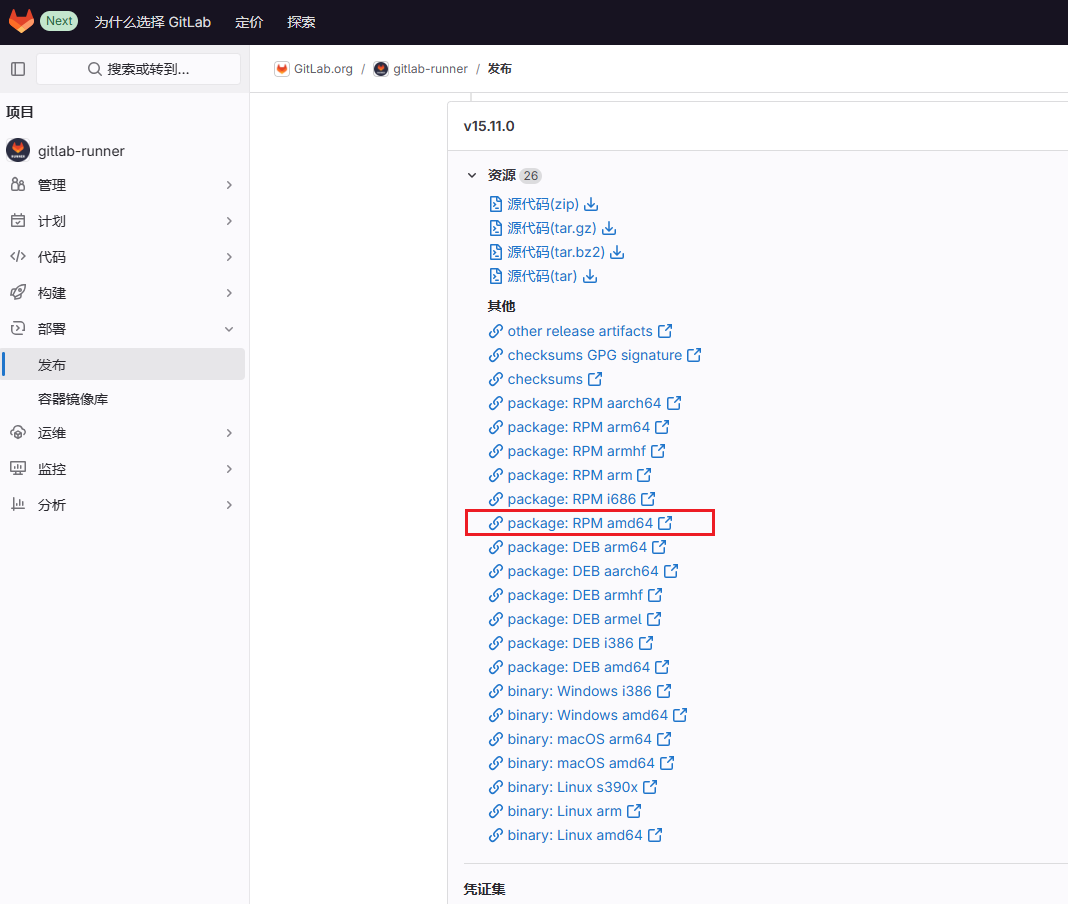1068x904 pixels.
Task: Open the gitlab-runner breadcrumb link
Action: point(430,69)
